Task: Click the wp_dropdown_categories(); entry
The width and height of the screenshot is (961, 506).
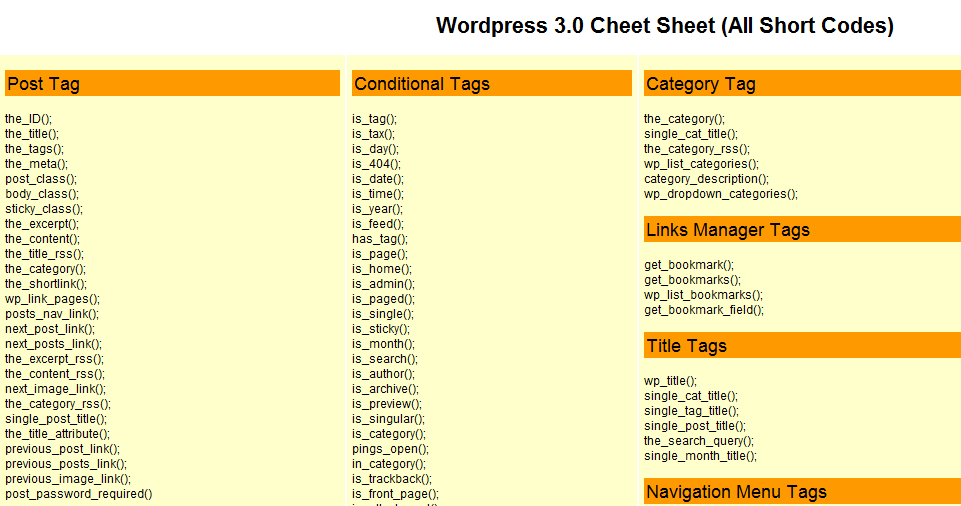Action: point(721,194)
